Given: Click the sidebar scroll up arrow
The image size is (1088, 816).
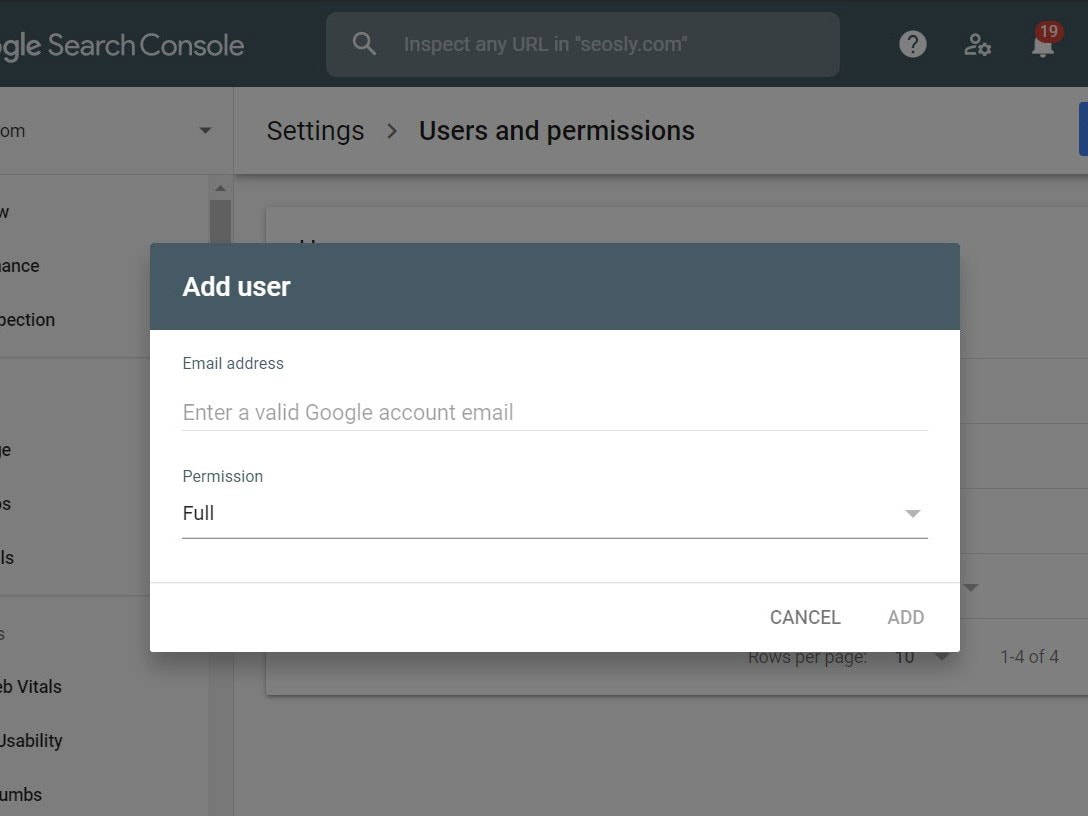Looking at the screenshot, I should click(x=220, y=188).
